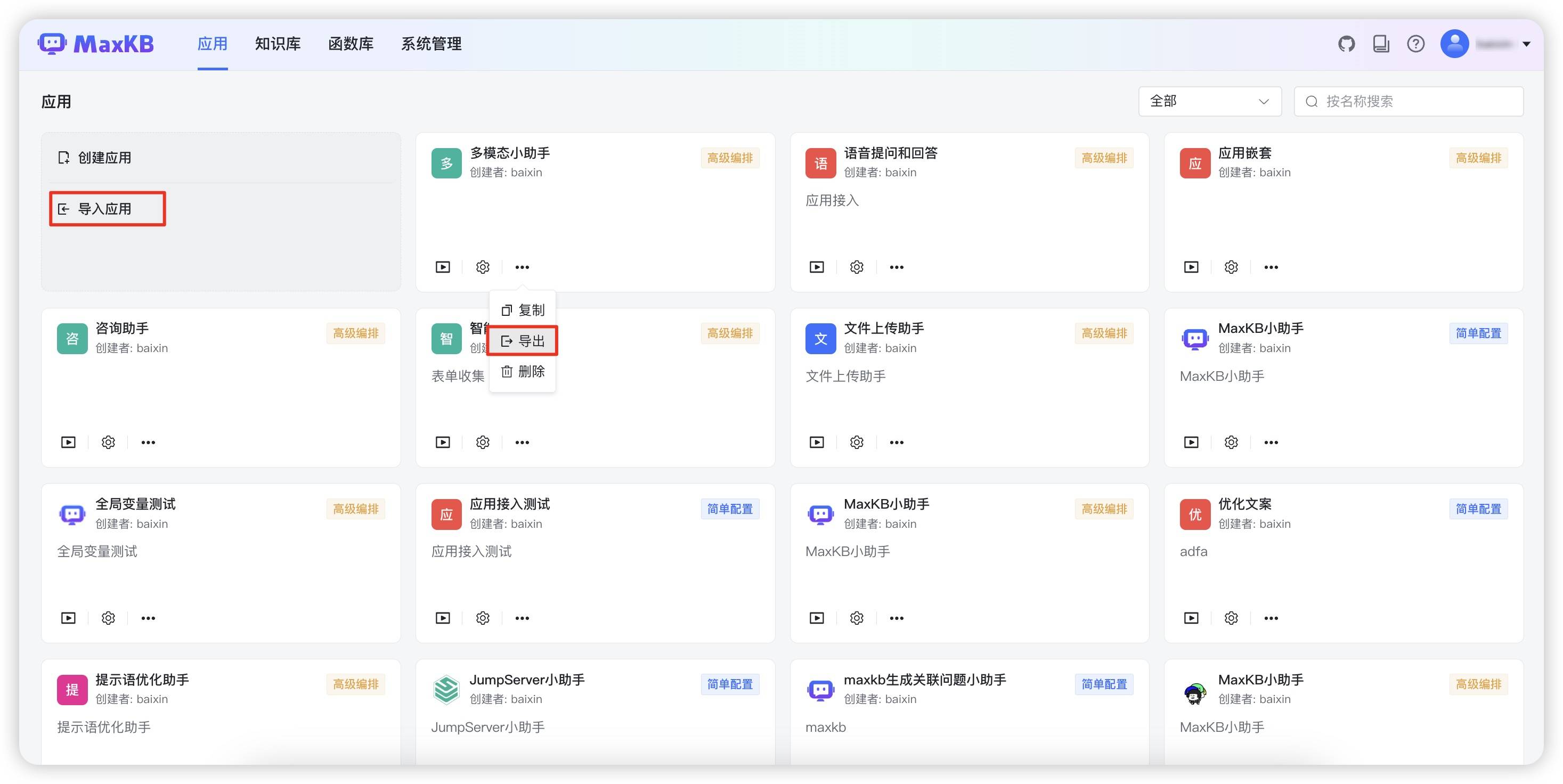Play the 优化文案 application
This screenshot has height=784, width=1563.
1191,618
